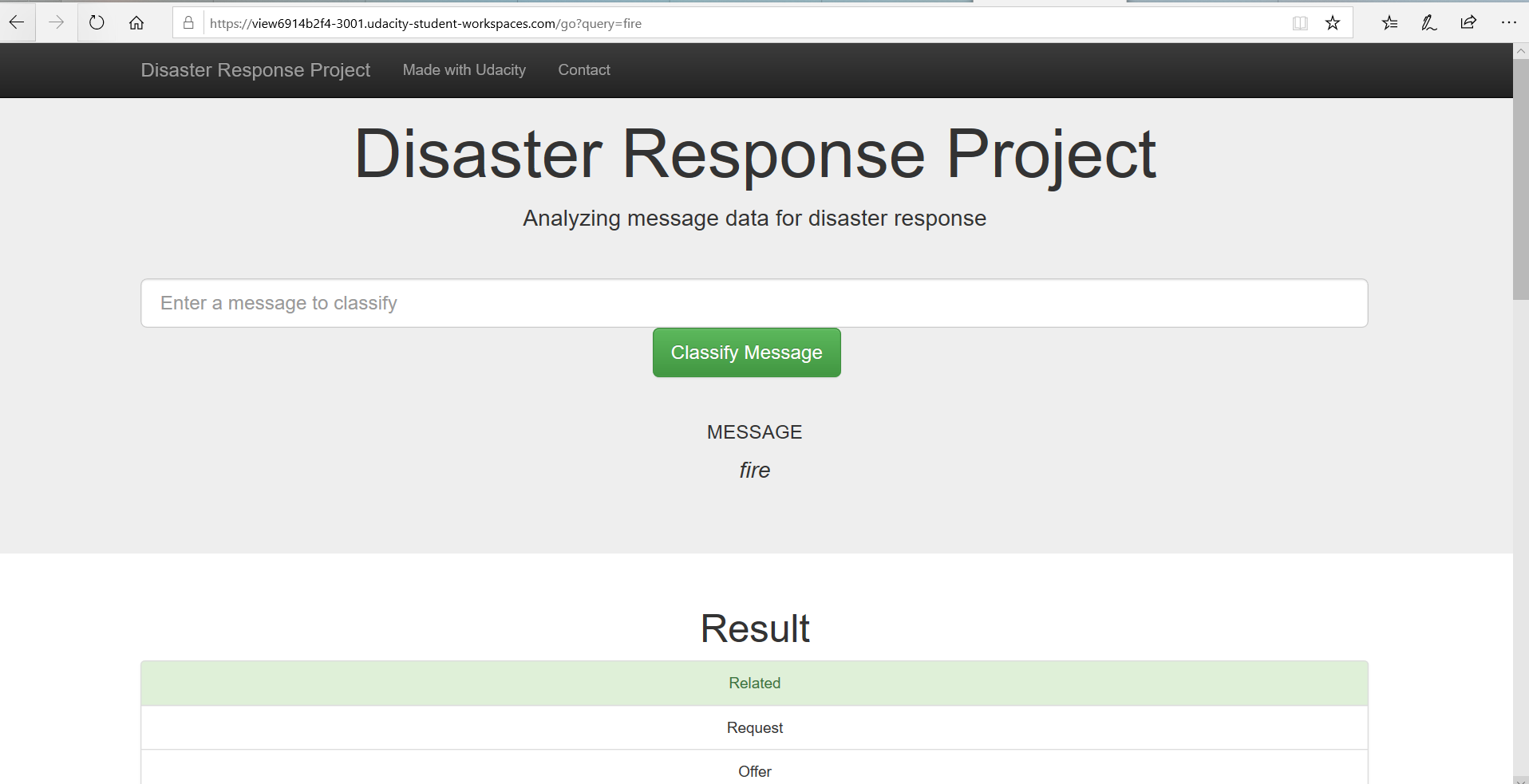Viewport: 1529px width, 784px height.
Task: Open Disaster Response Project navbar brand link
Action: pos(255,70)
